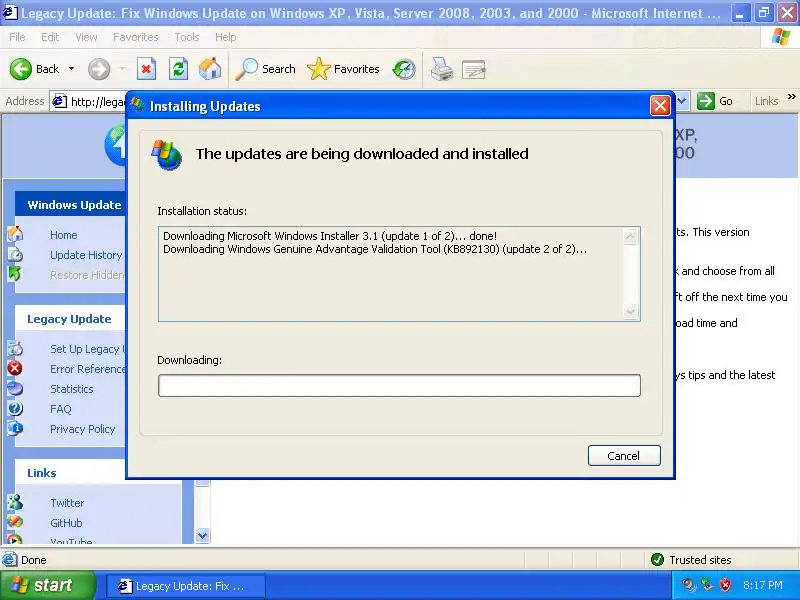Screen dimensions: 800x600
Task: Click the KB892130 download status line
Action: (x=375, y=249)
